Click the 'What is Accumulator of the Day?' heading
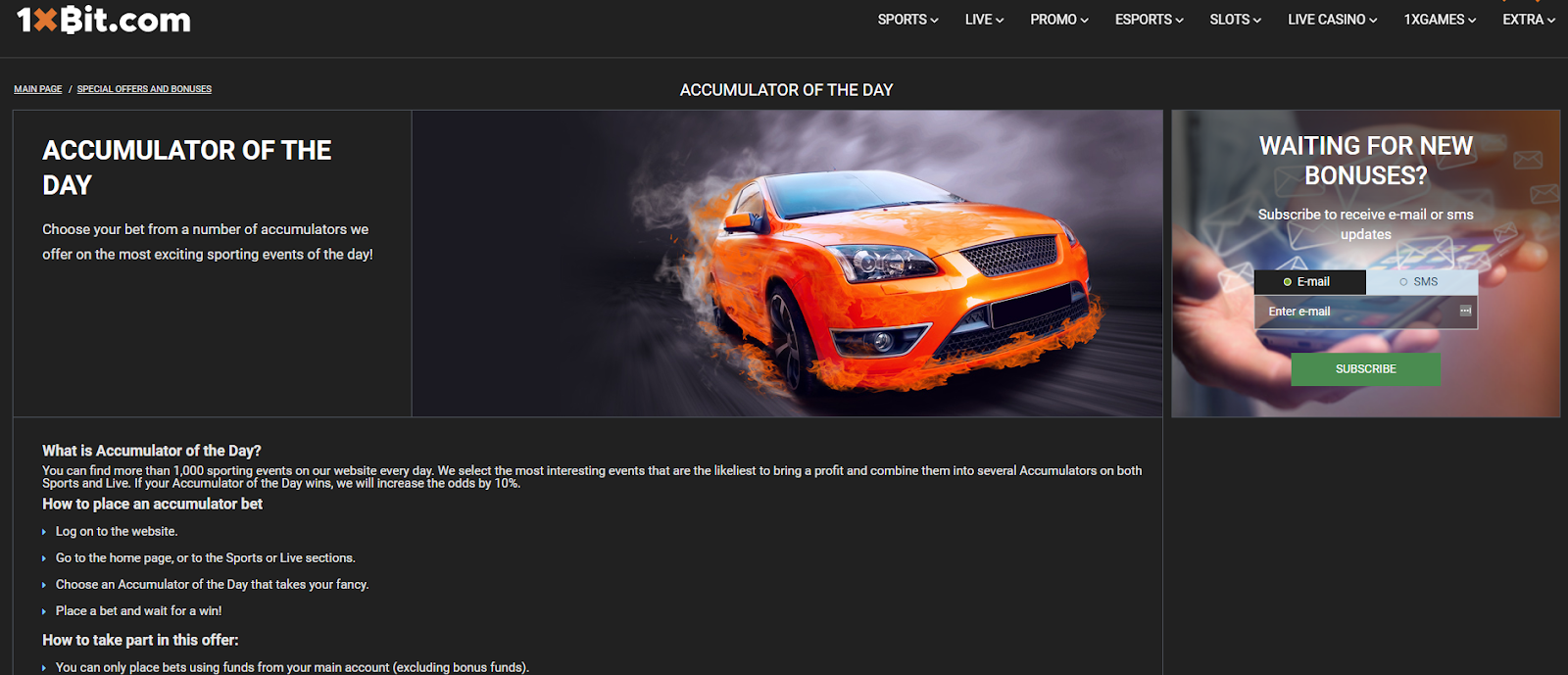This screenshot has height=675, width=1568. pos(152,451)
